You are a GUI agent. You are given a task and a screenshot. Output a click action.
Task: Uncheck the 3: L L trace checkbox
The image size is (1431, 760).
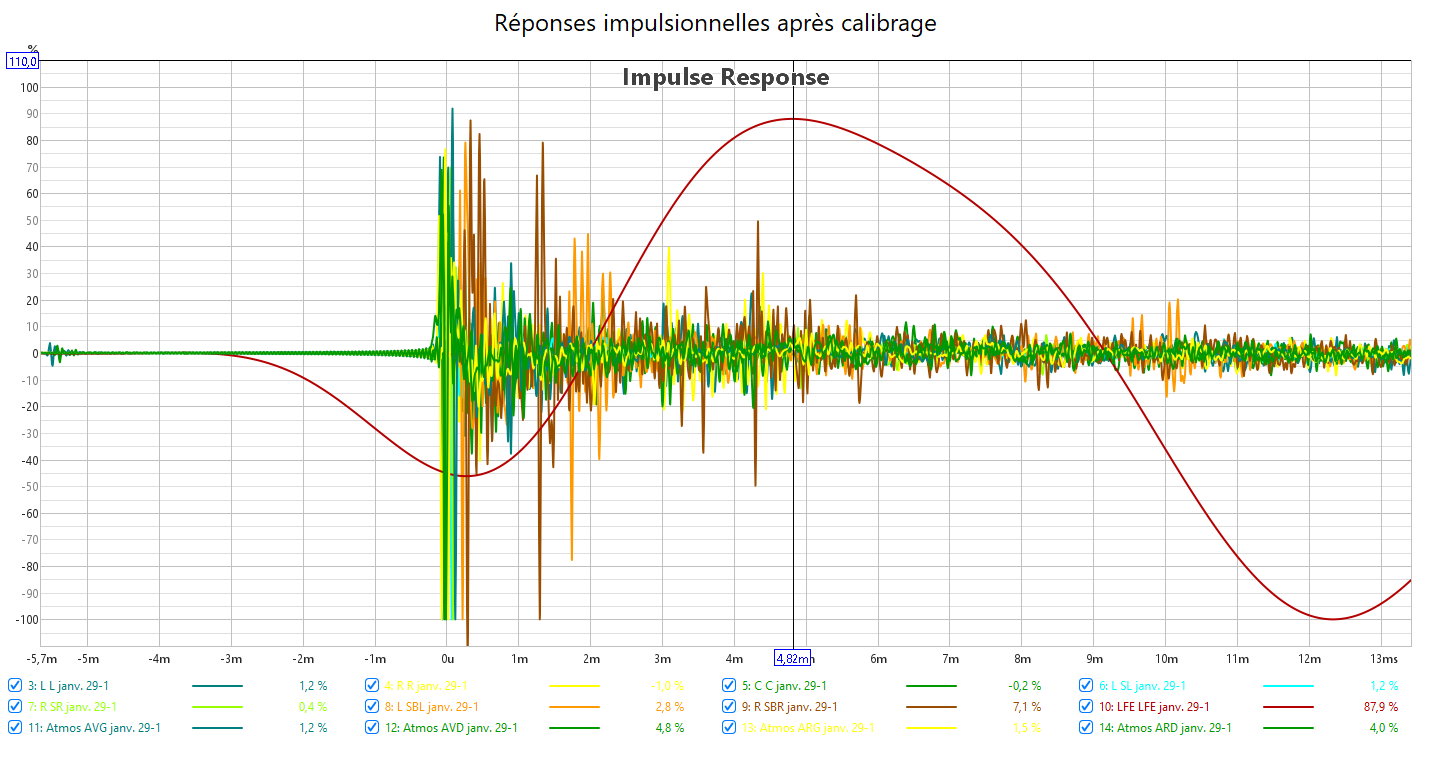(x=15, y=686)
